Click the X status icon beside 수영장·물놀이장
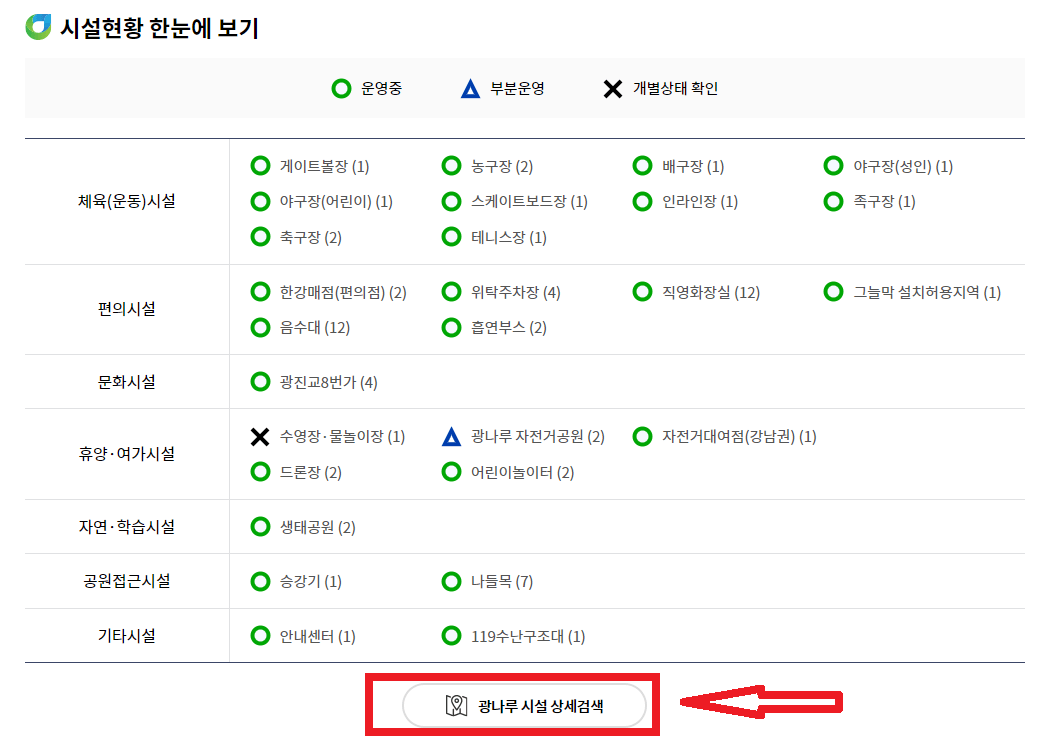The image size is (1047, 738). (x=259, y=437)
